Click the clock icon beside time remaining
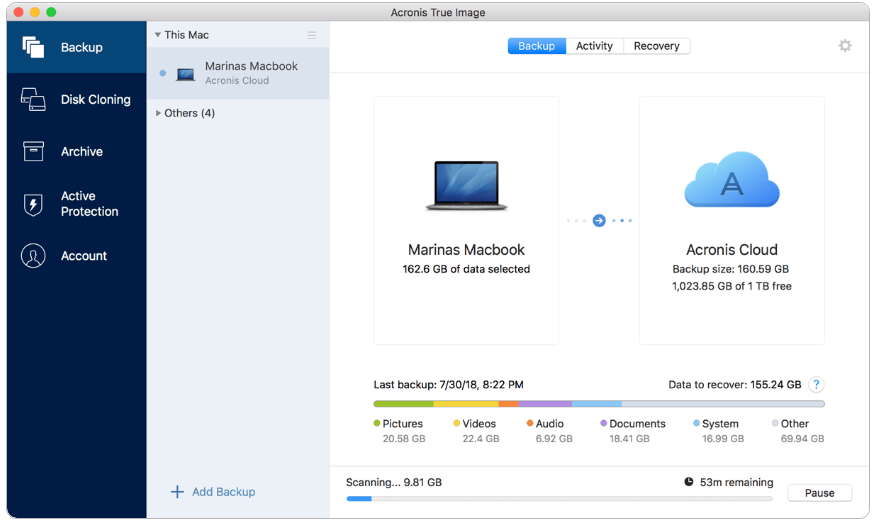This screenshot has width=875, height=525. click(x=689, y=481)
